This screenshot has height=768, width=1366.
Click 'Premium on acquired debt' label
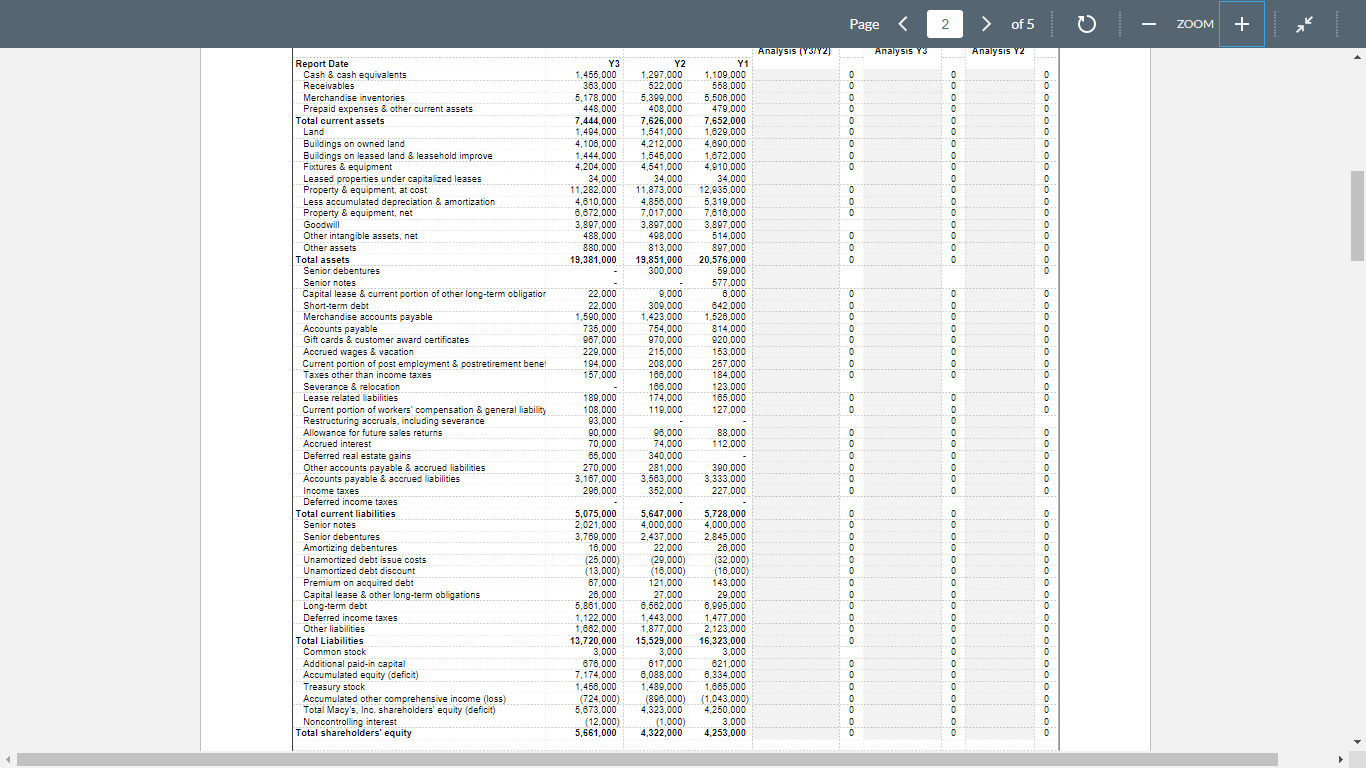pos(358,583)
